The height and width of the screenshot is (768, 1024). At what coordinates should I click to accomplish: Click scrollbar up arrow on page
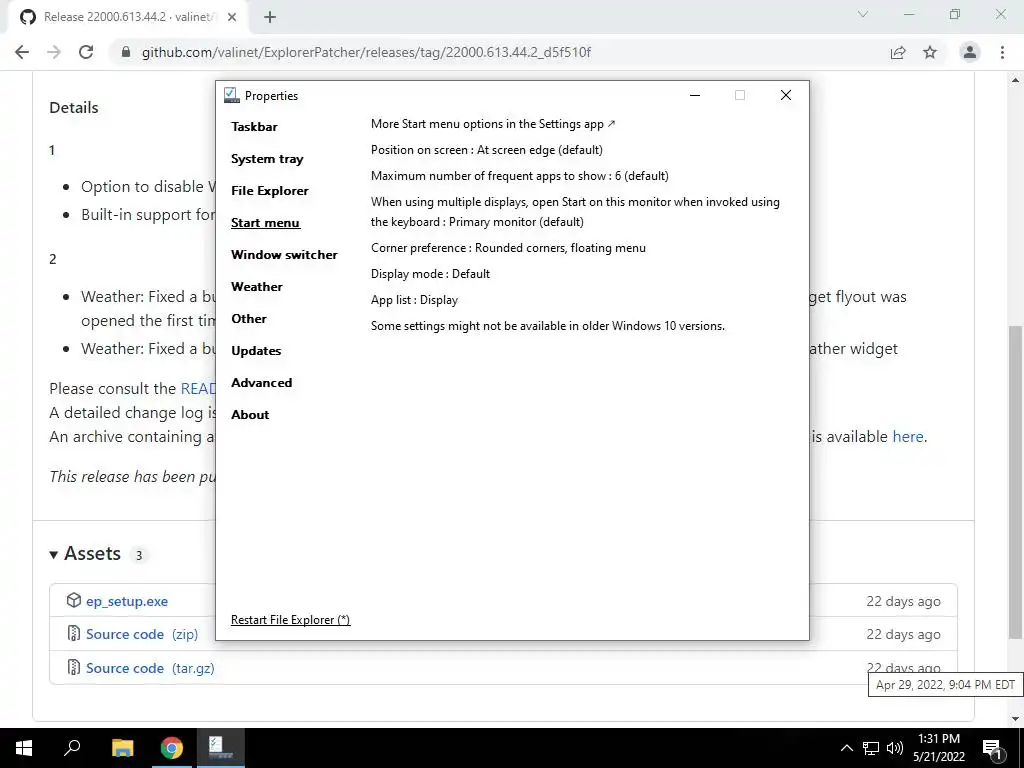[1015, 80]
